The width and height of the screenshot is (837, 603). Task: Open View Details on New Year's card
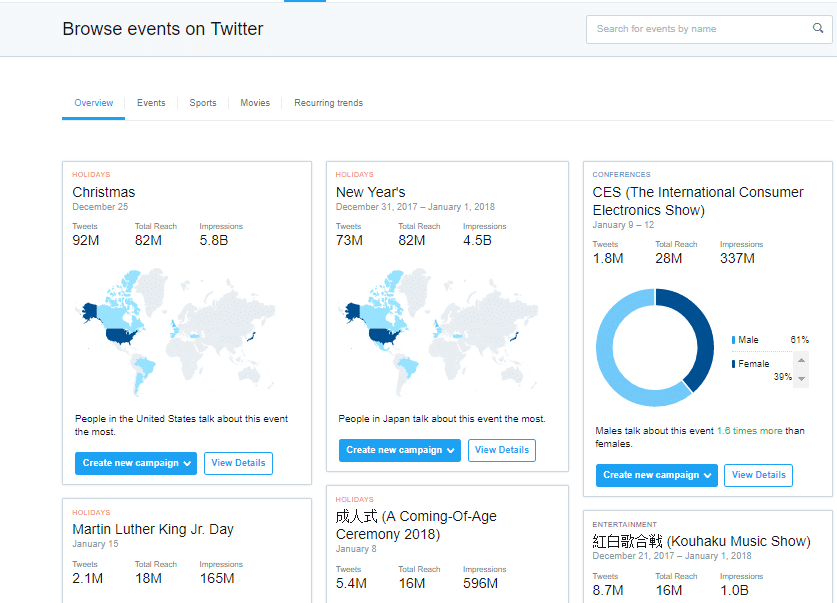pos(502,450)
